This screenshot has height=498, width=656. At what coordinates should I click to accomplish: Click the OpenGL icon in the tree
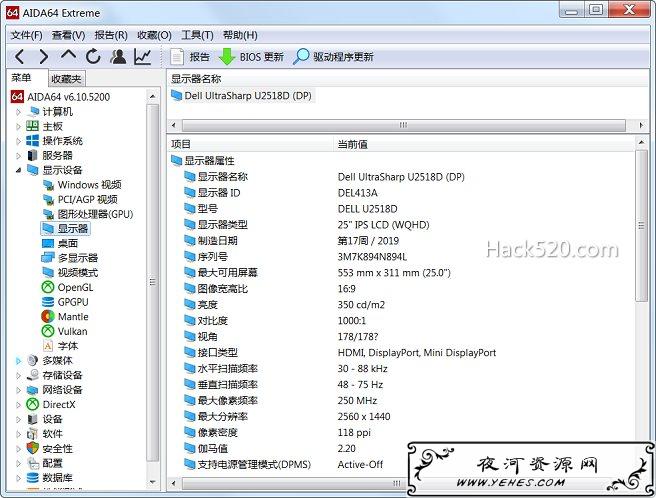pyautogui.click(x=48, y=288)
